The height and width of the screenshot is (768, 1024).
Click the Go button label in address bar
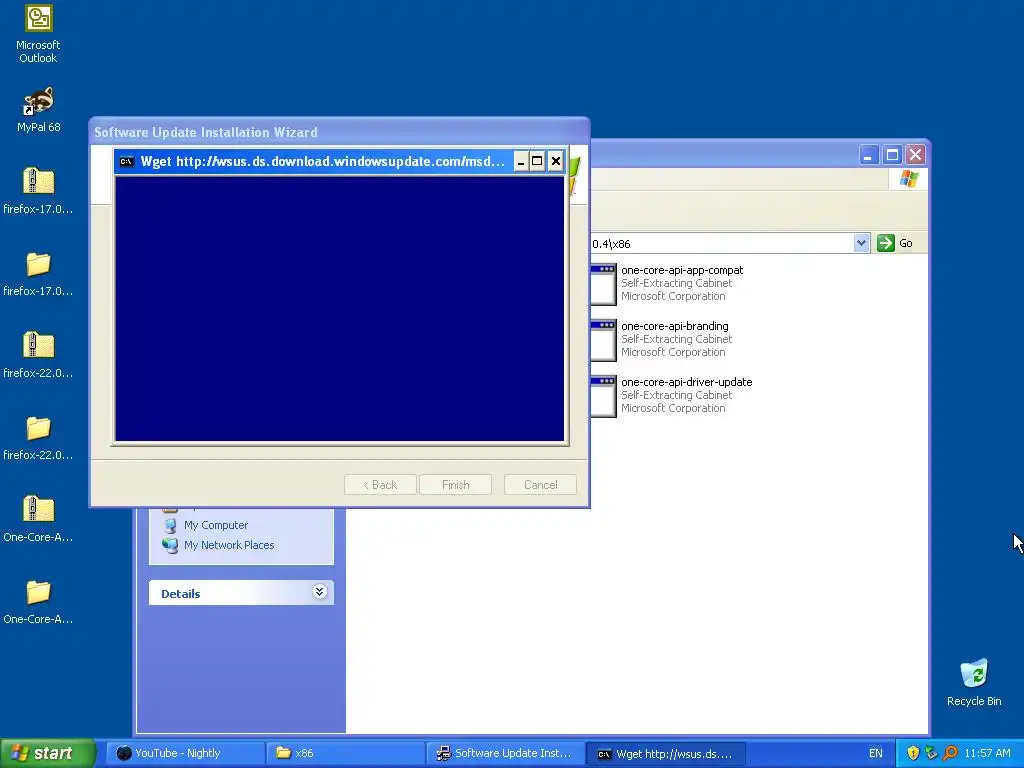pos(906,243)
